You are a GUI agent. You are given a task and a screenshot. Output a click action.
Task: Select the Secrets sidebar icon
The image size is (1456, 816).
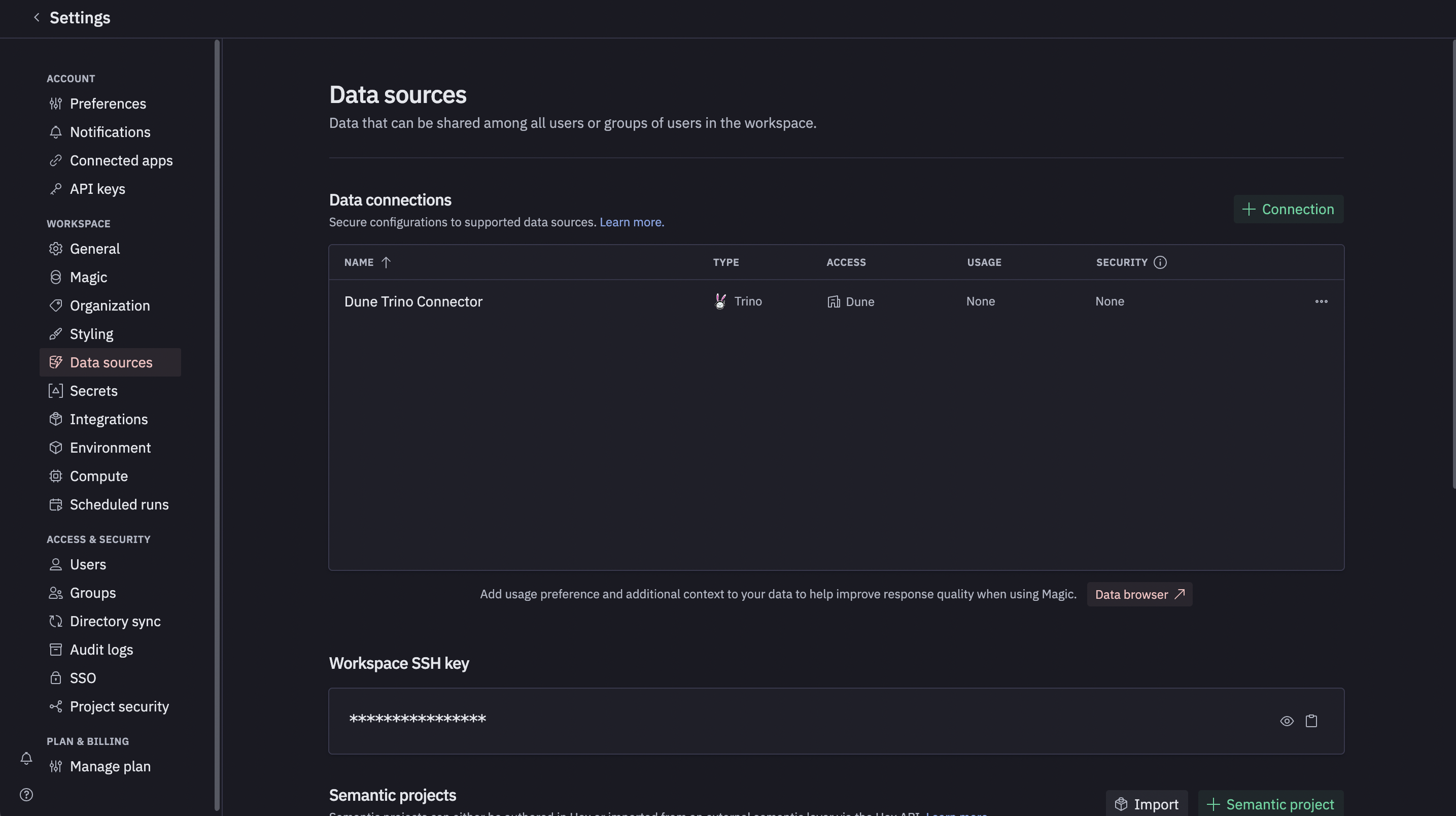pos(55,391)
